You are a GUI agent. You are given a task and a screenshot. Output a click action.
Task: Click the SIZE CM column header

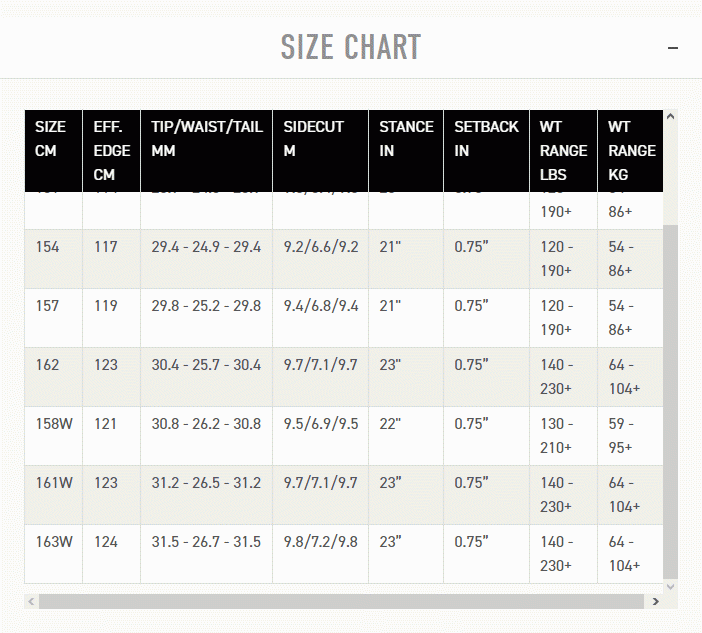pos(54,151)
